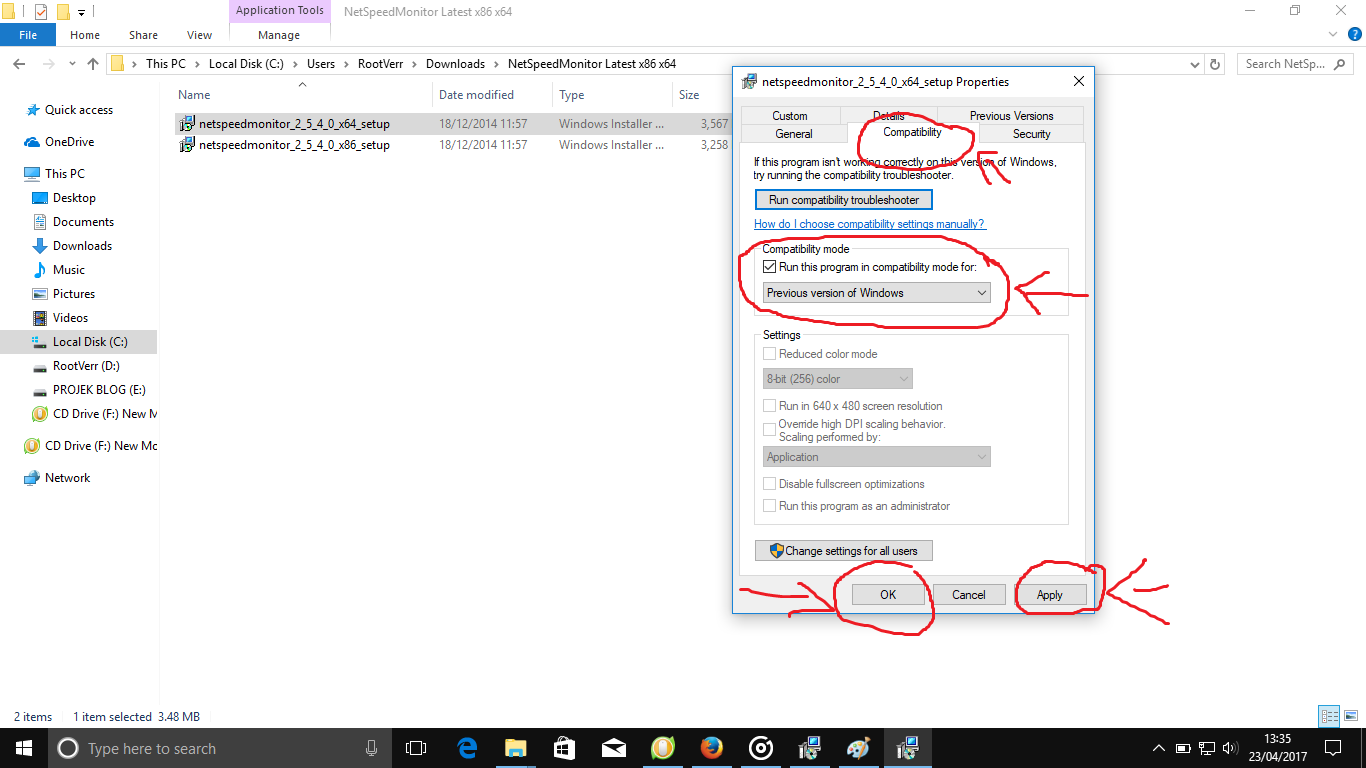
Task: Sort by the Date modified column
Action: coord(492,95)
